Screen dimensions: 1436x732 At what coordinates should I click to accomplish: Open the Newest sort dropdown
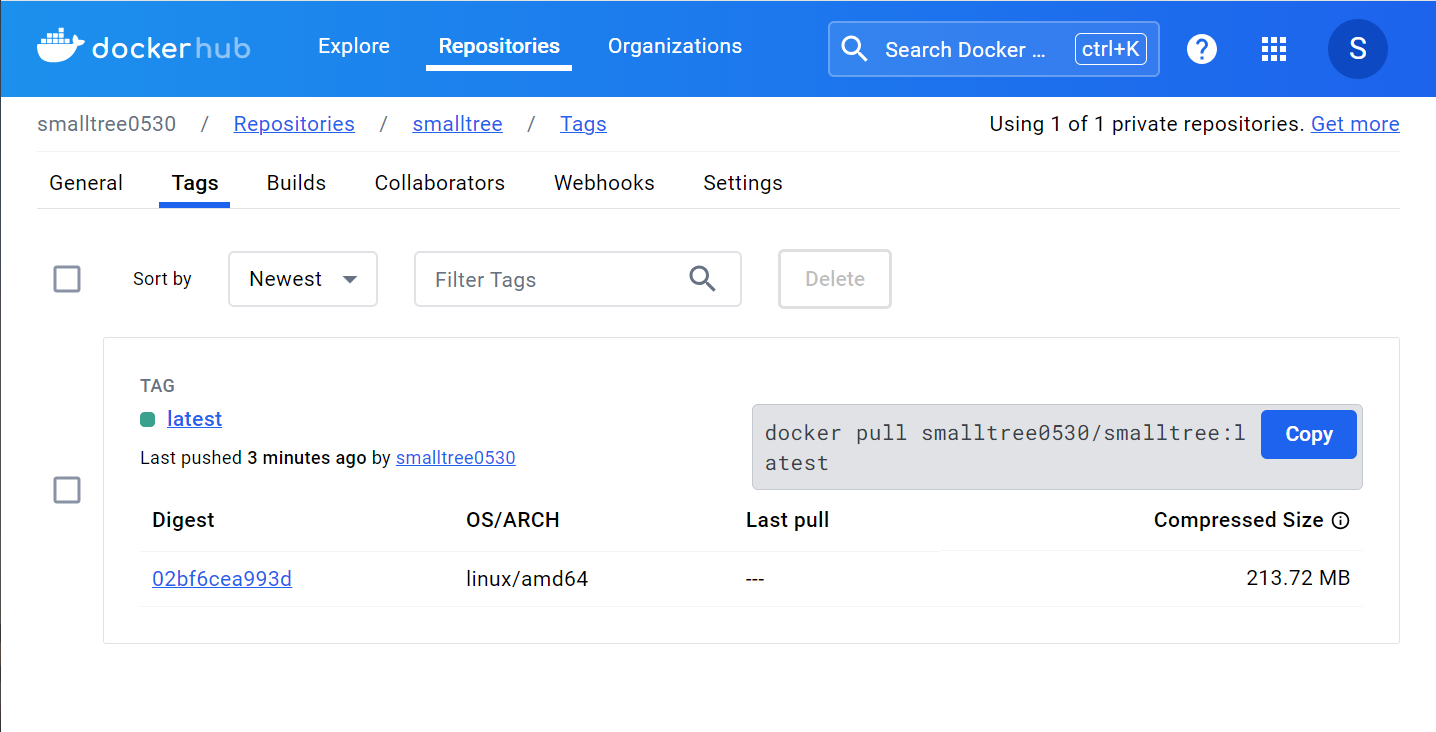(303, 279)
